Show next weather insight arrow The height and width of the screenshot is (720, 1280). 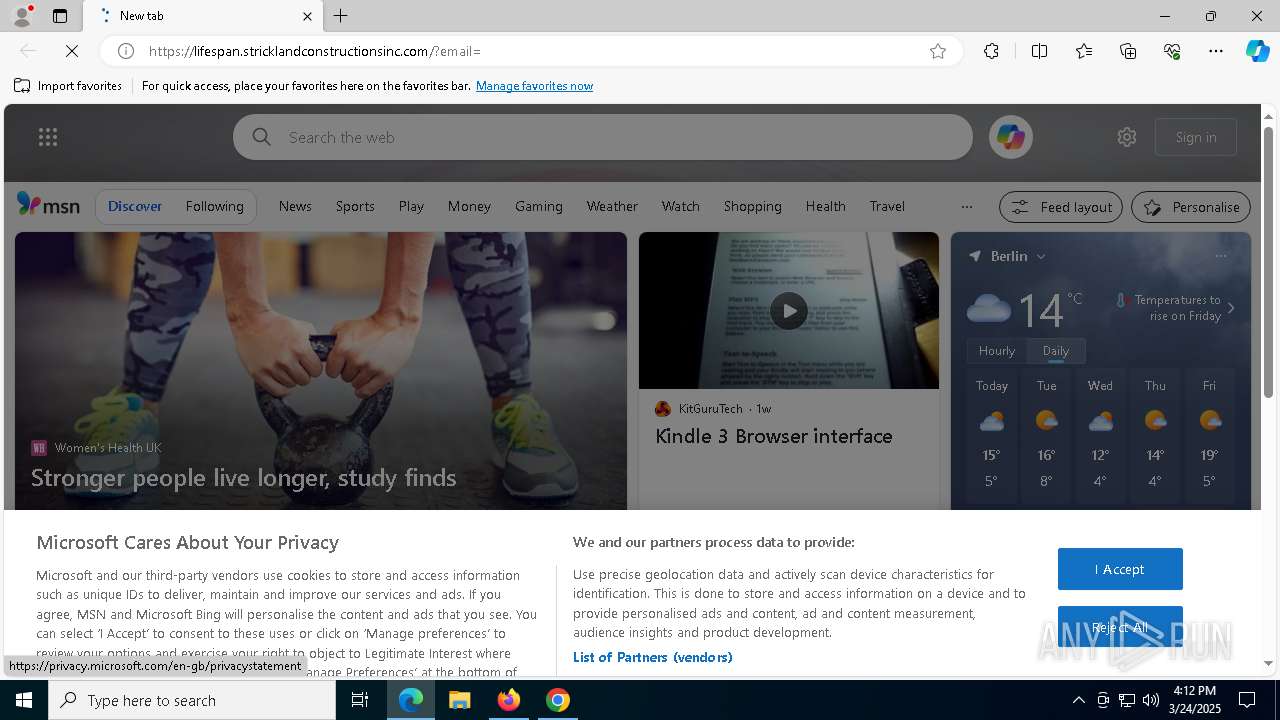(1231, 308)
